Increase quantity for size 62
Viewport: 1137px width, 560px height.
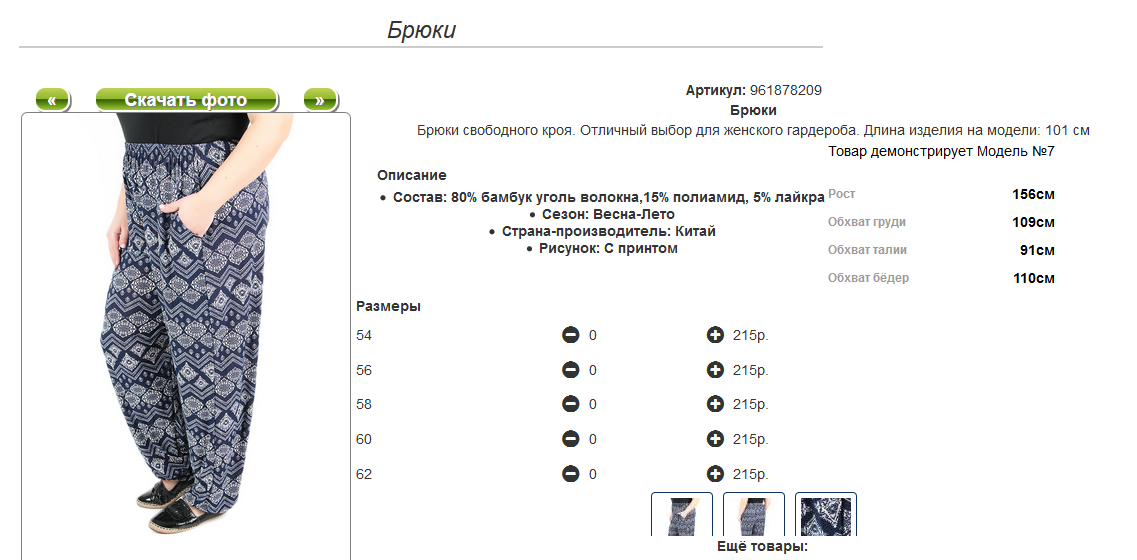coord(715,474)
